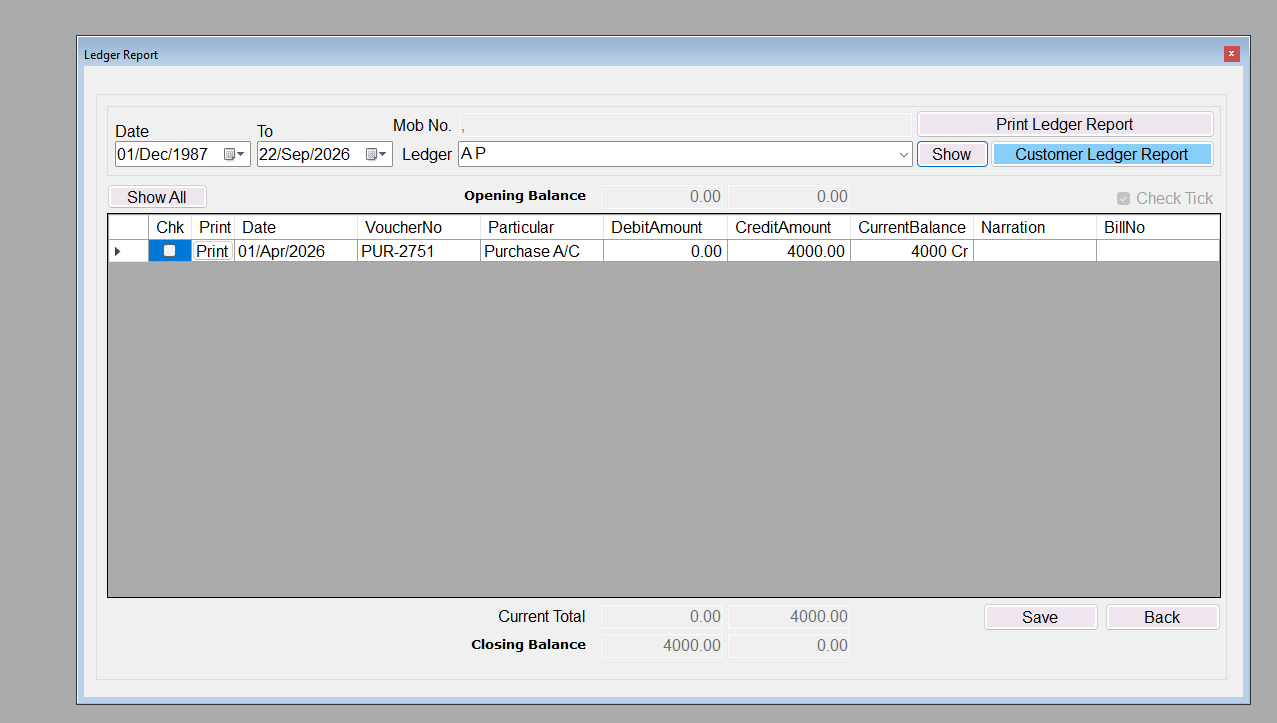Image resolution: width=1277 pixels, height=723 pixels.
Task: Open the To date calendar picker
Action: click(376, 155)
